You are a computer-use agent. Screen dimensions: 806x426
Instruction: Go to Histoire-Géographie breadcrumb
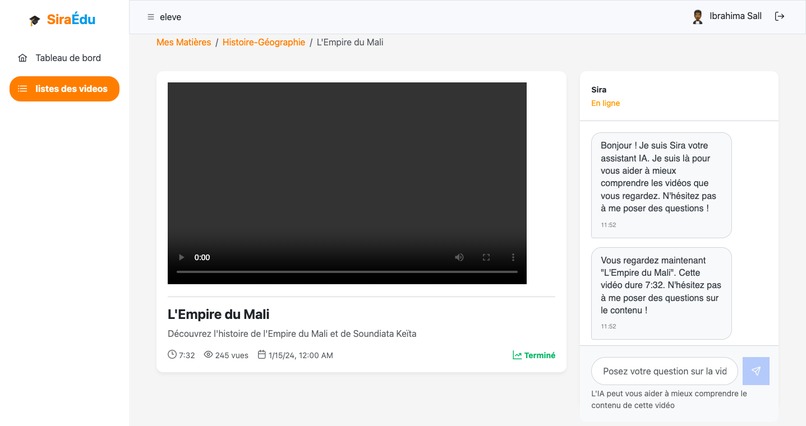(264, 42)
